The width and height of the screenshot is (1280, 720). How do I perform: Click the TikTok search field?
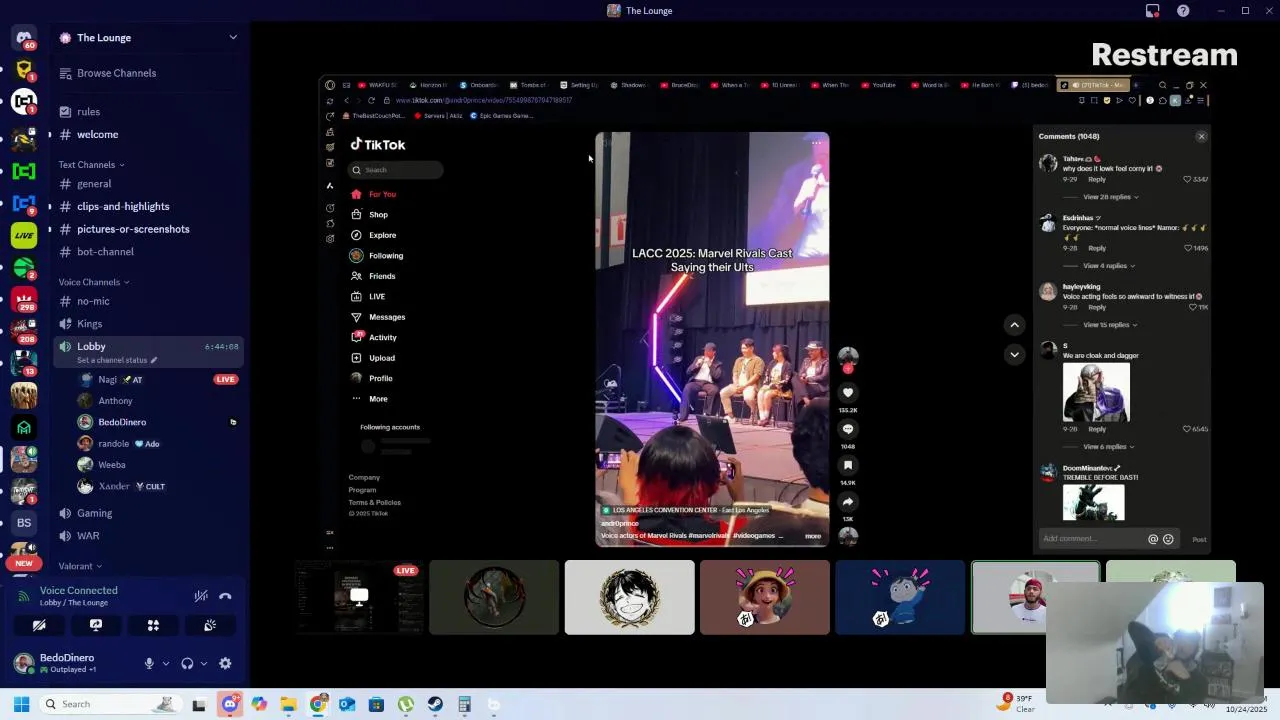tap(395, 170)
